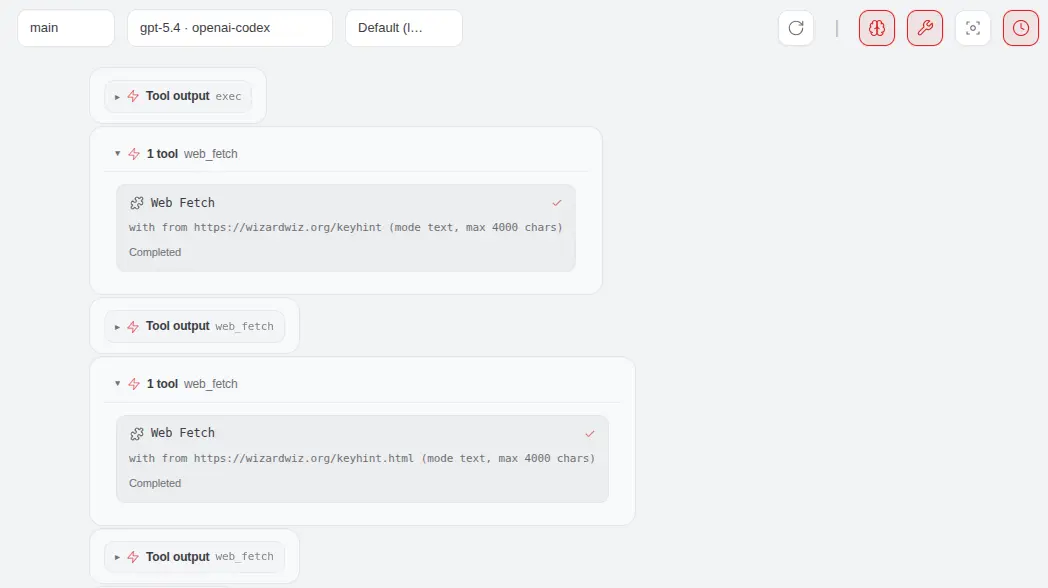The height and width of the screenshot is (588, 1048).
Task: Toggle the clock history button
Action: click(1021, 28)
